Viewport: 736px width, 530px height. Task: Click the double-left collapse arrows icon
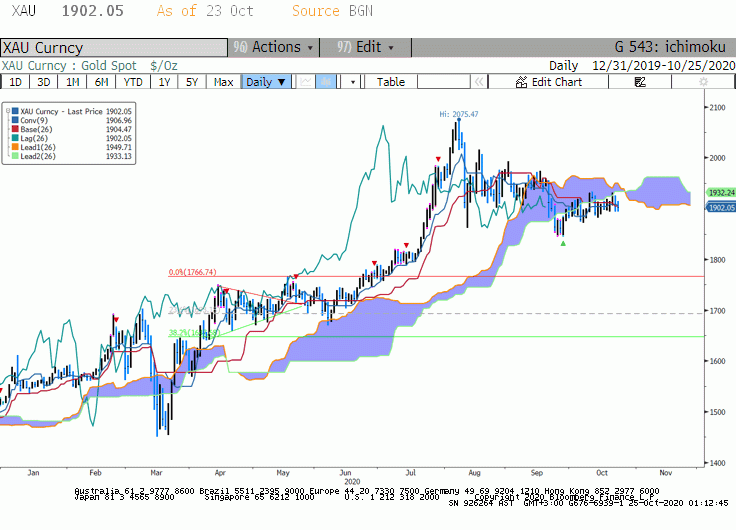(x=479, y=82)
